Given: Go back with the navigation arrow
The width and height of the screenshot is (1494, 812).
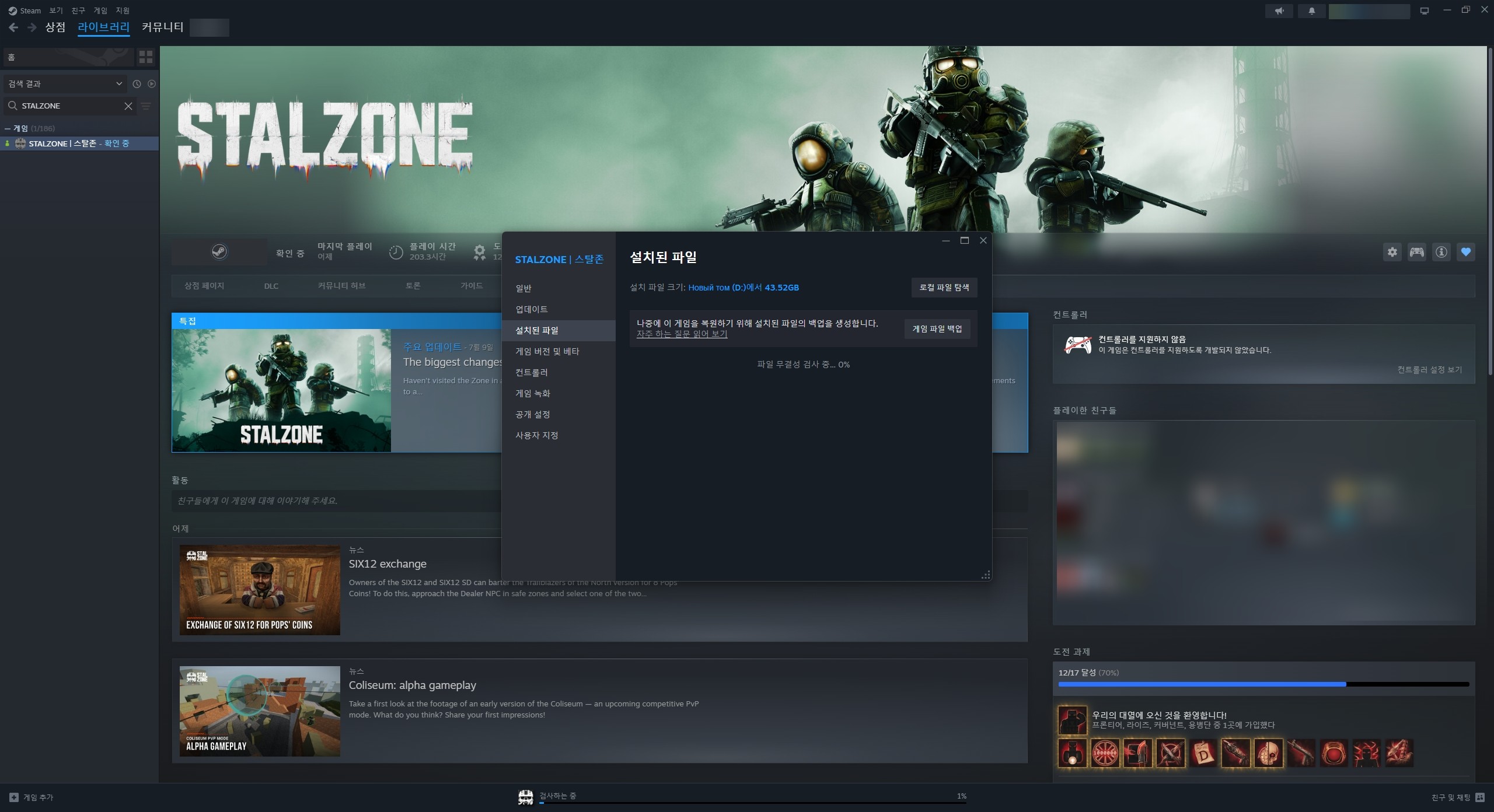Looking at the screenshot, I should pyautogui.click(x=13, y=27).
